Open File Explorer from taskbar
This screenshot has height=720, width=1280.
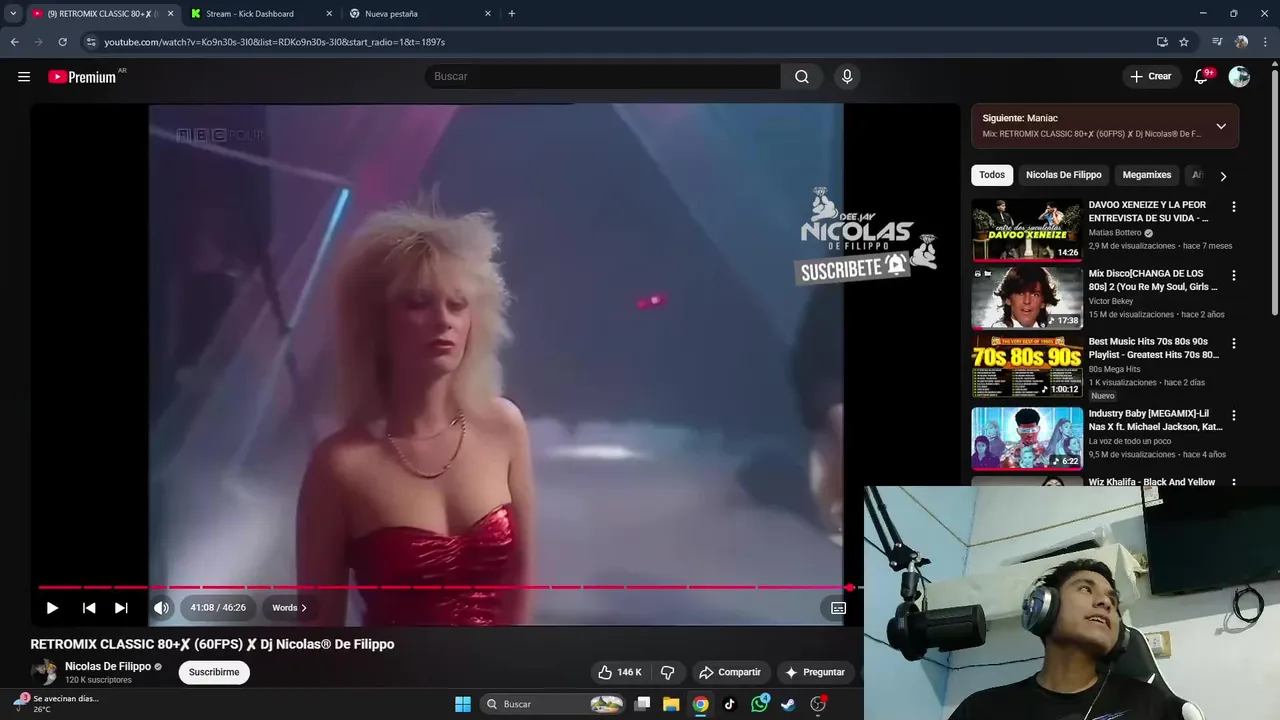tap(671, 704)
